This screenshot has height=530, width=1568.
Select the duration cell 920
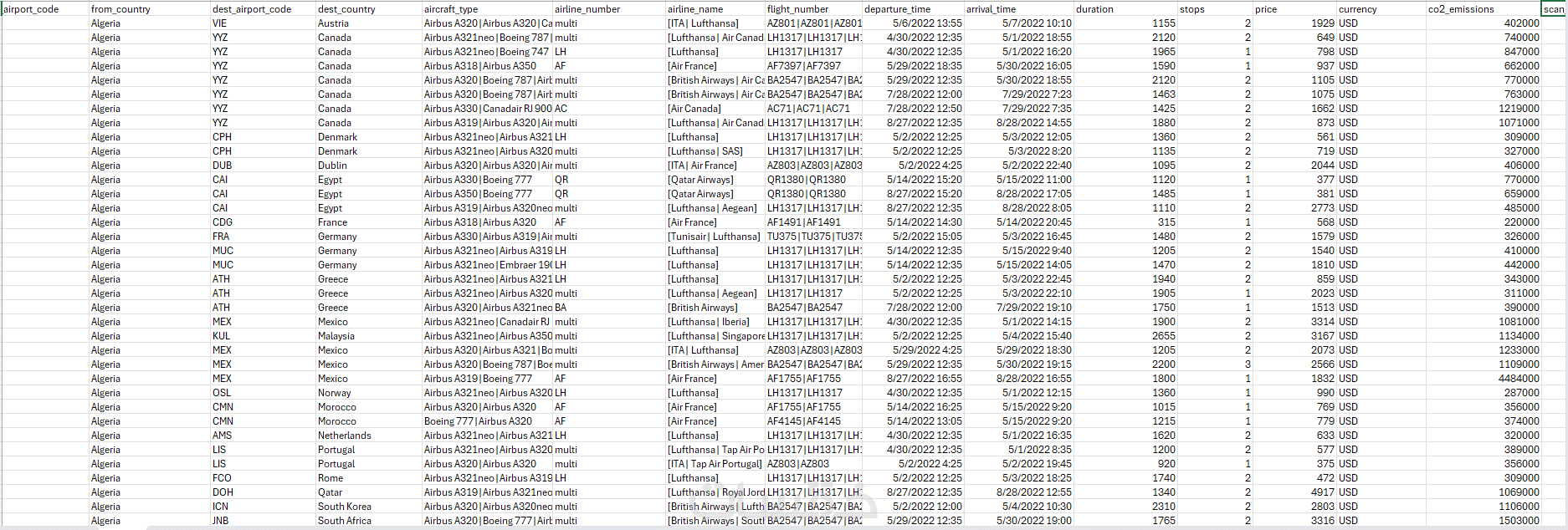pos(1125,464)
